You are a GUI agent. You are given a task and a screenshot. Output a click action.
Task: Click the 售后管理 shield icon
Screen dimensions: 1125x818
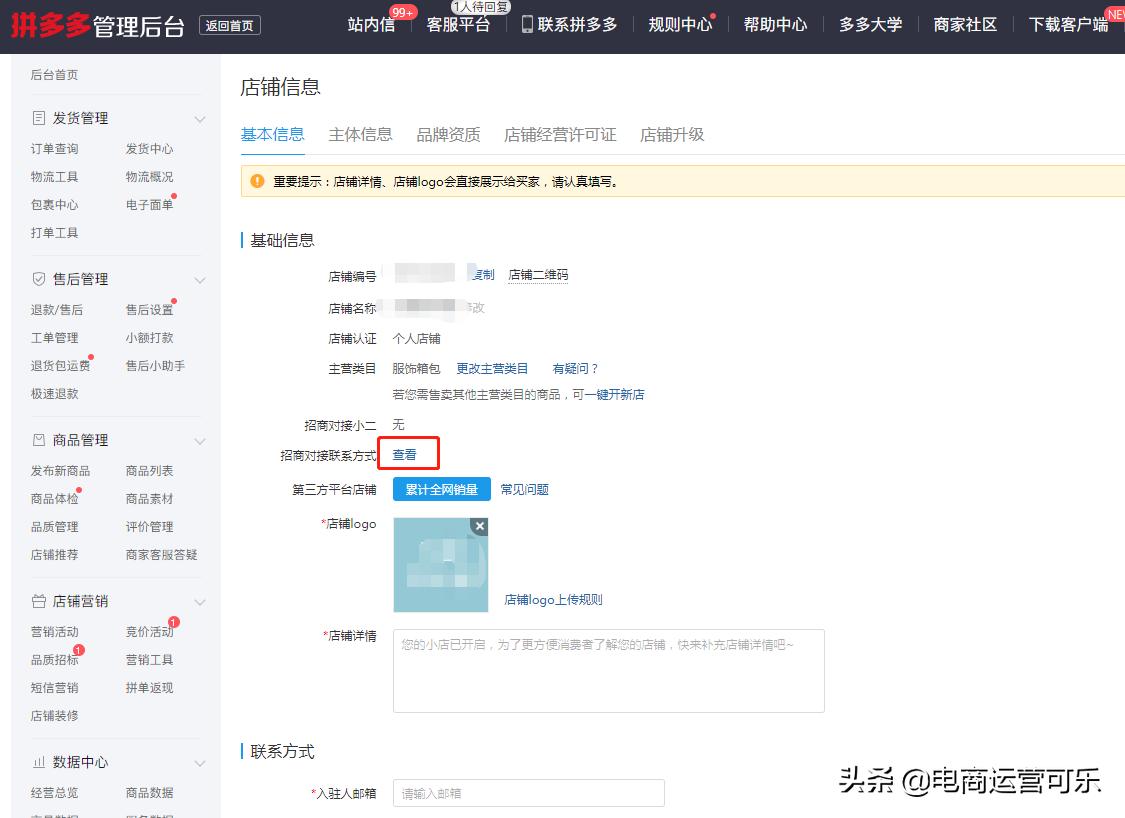(39, 279)
